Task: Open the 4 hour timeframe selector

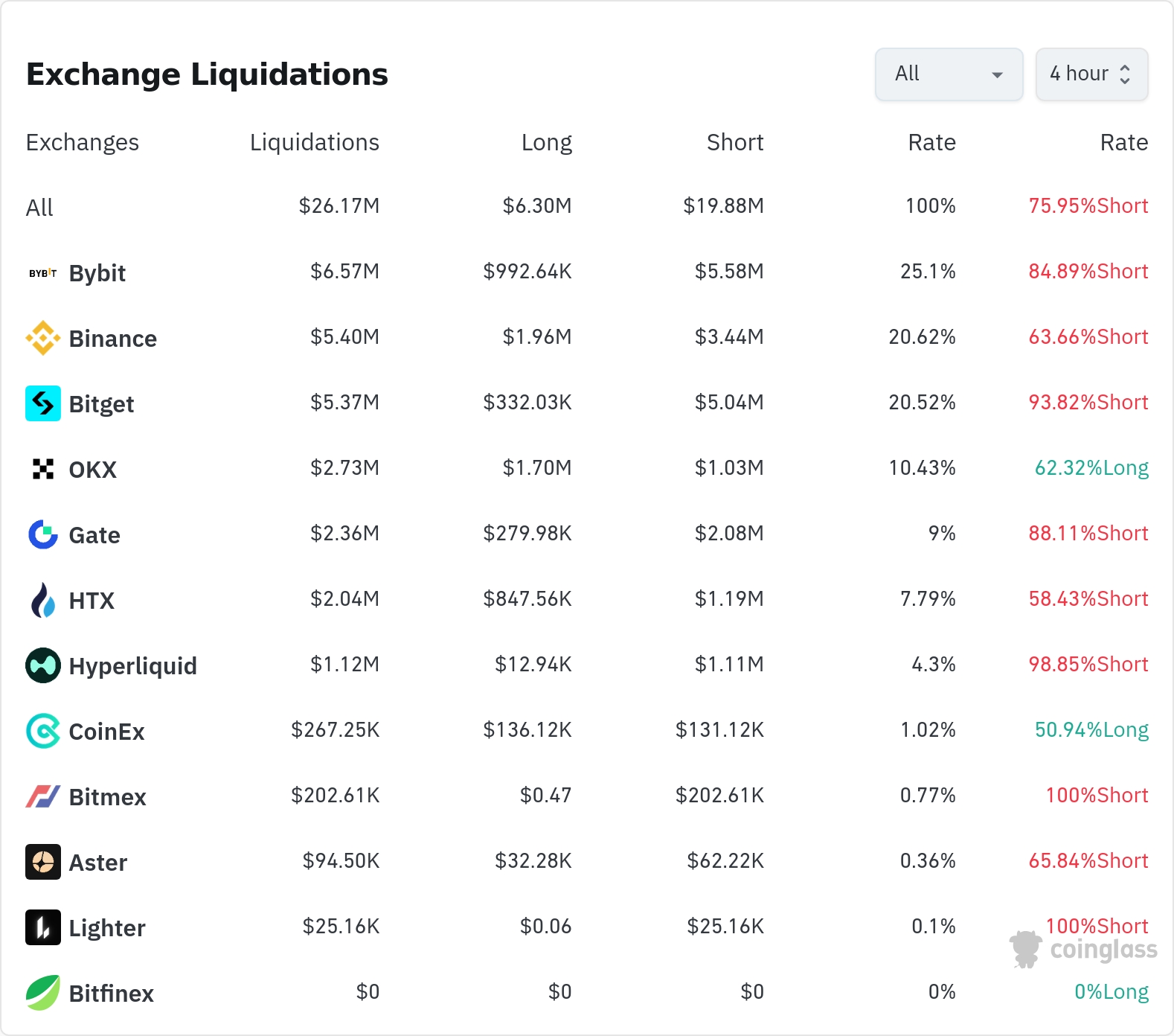Action: pos(1091,74)
